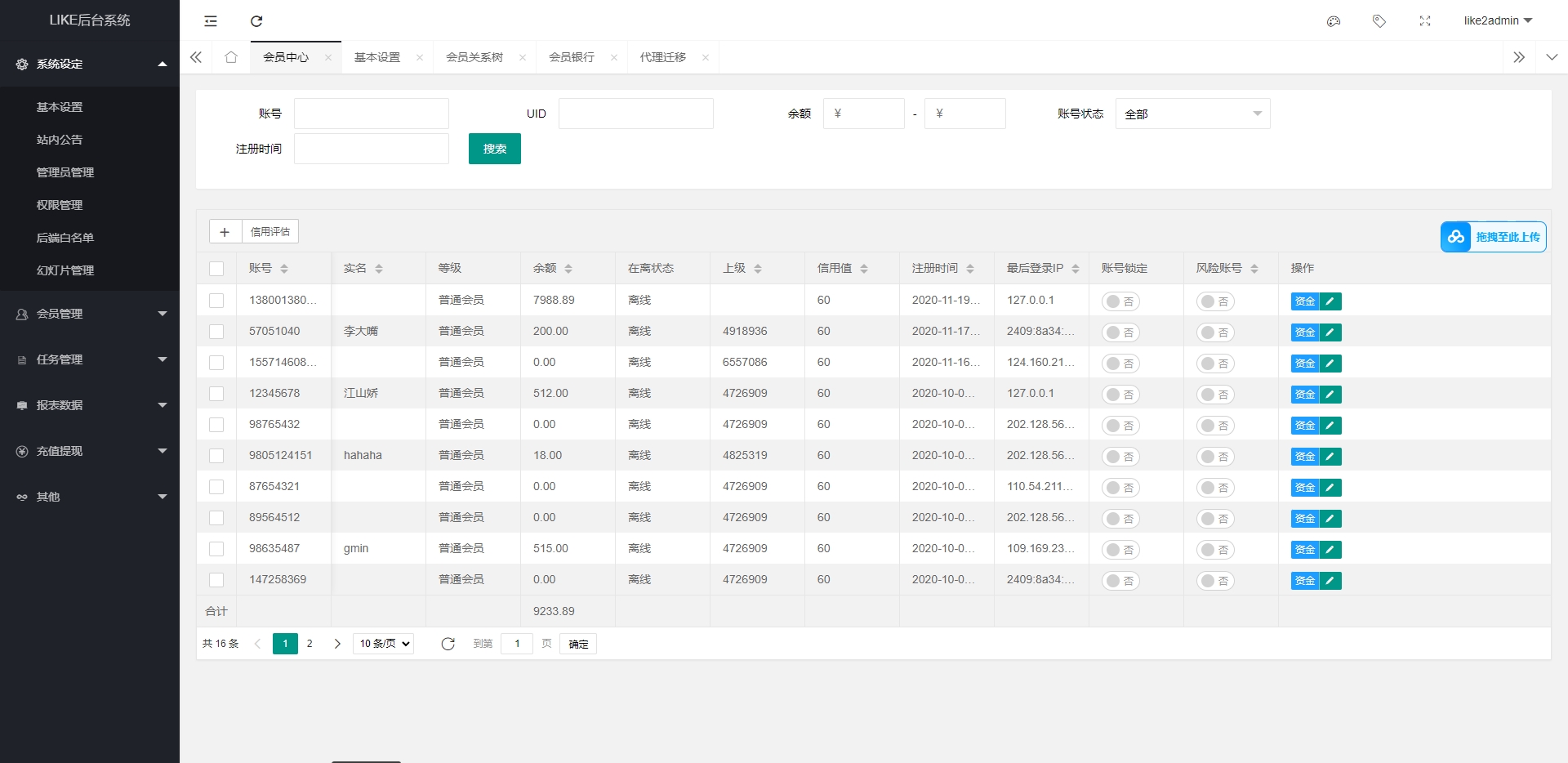Sort by 余额 column arrows
This screenshot has width=1568, height=763.
pyautogui.click(x=568, y=269)
